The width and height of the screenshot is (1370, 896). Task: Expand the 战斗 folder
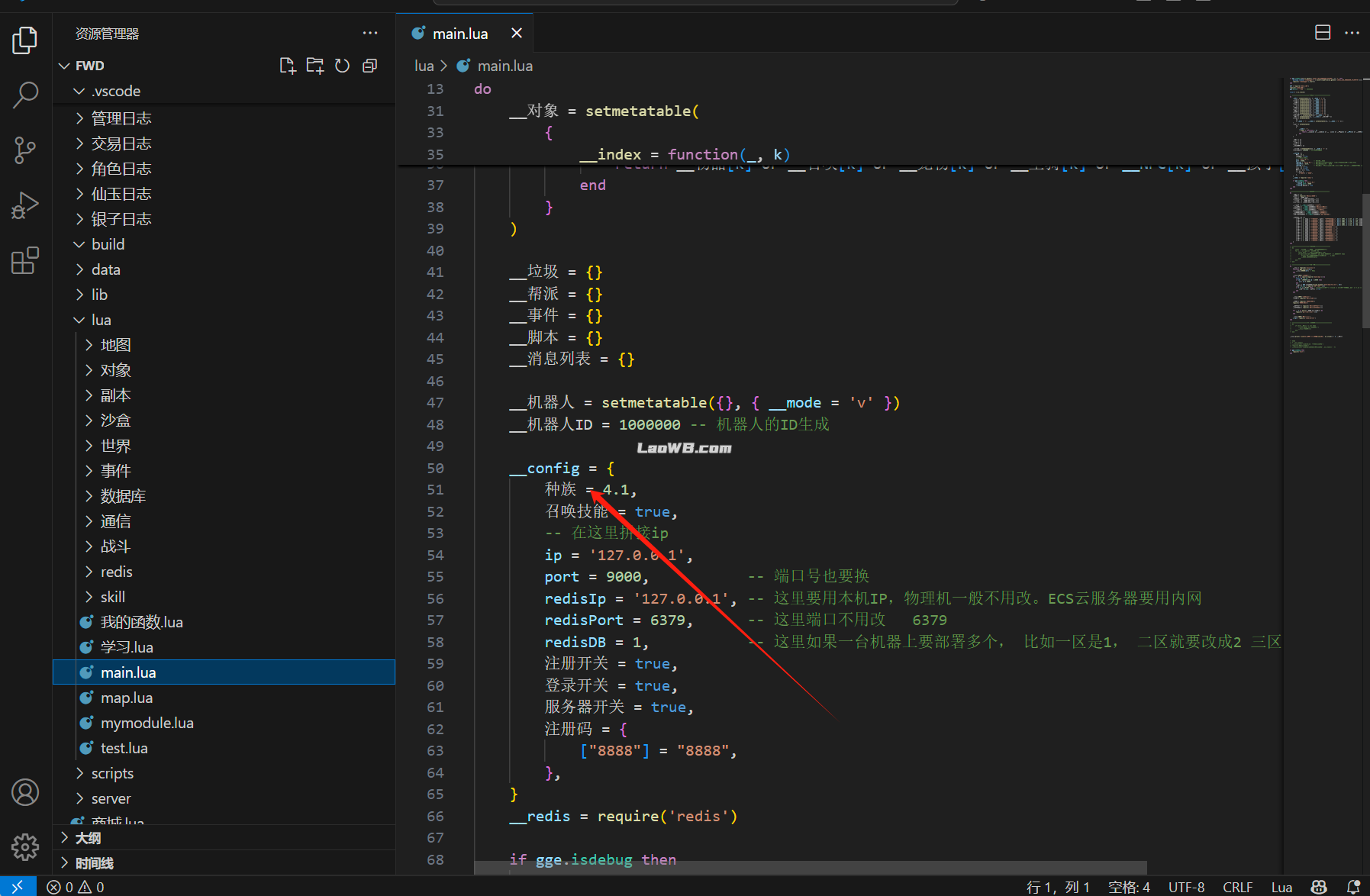224,546
